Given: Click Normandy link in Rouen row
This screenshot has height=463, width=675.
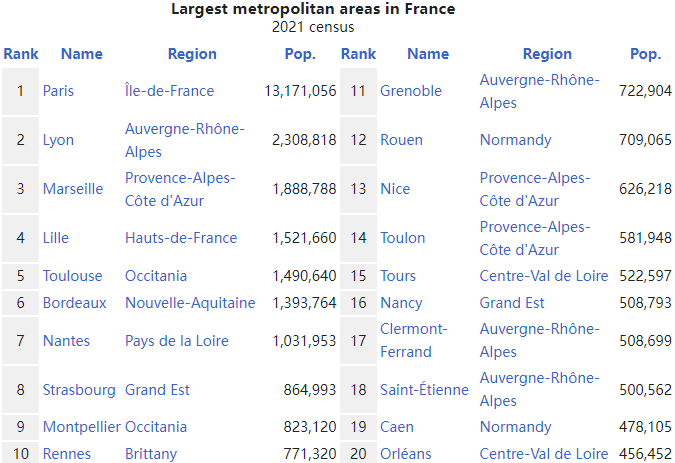Looking at the screenshot, I should click(x=515, y=140).
